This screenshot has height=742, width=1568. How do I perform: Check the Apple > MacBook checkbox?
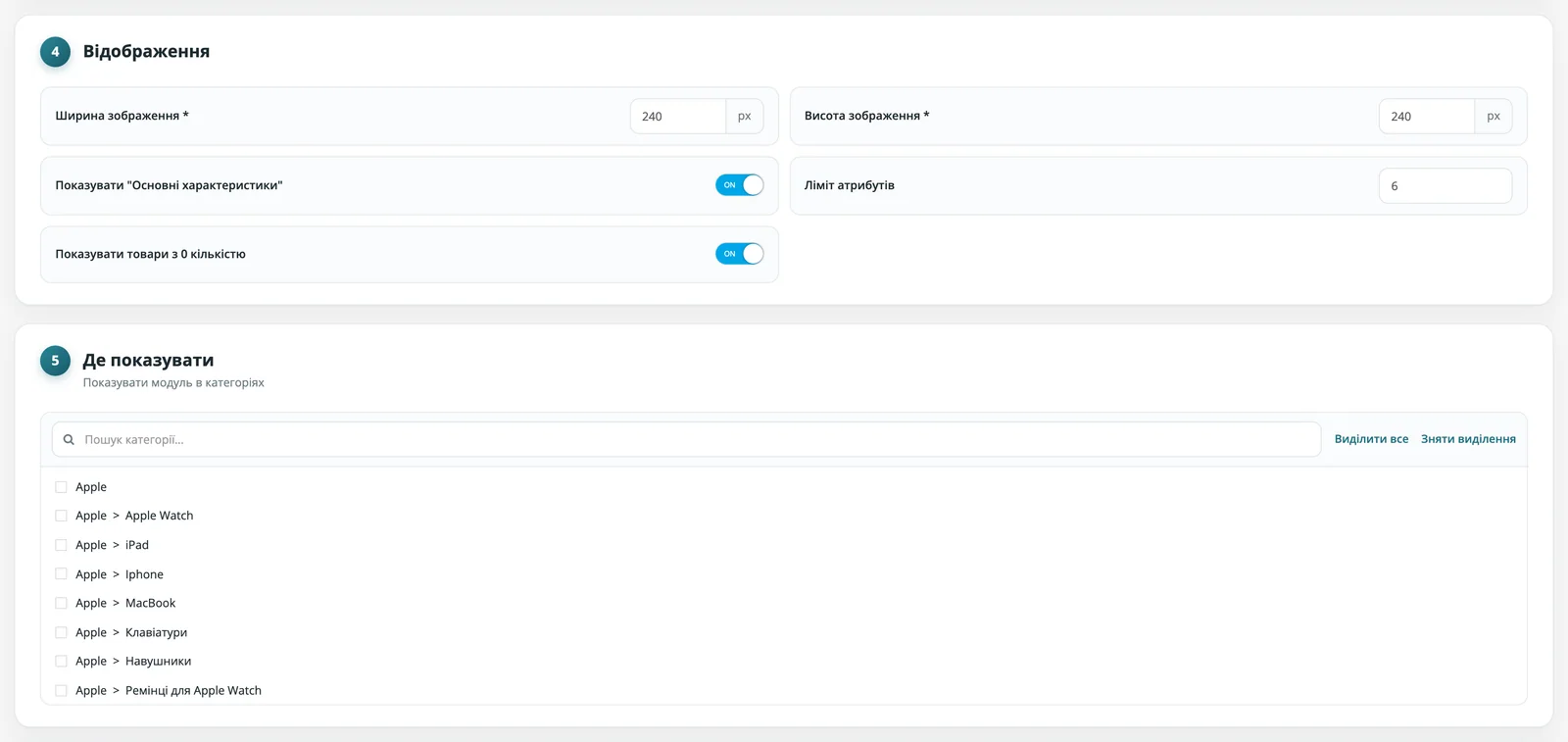point(61,603)
